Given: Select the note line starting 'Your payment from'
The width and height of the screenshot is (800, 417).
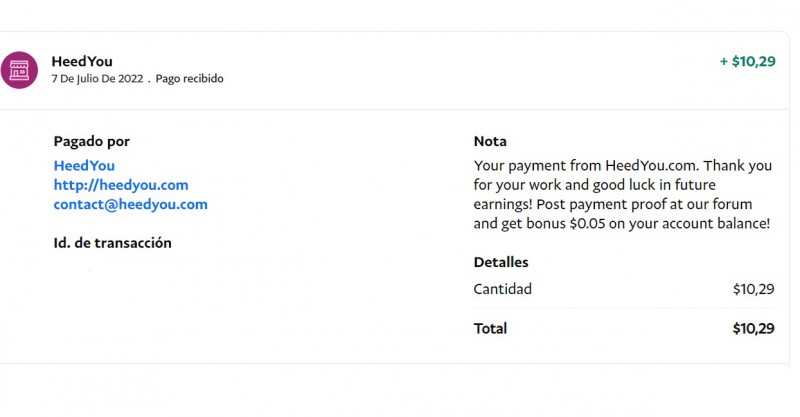Looking at the screenshot, I should (622, 166).
